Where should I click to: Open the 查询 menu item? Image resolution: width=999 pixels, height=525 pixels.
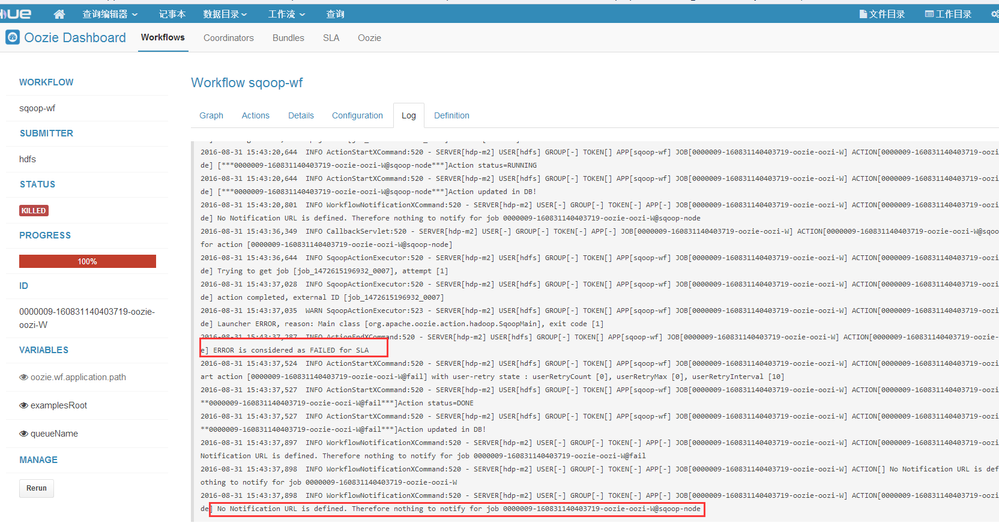pos(335,14)
